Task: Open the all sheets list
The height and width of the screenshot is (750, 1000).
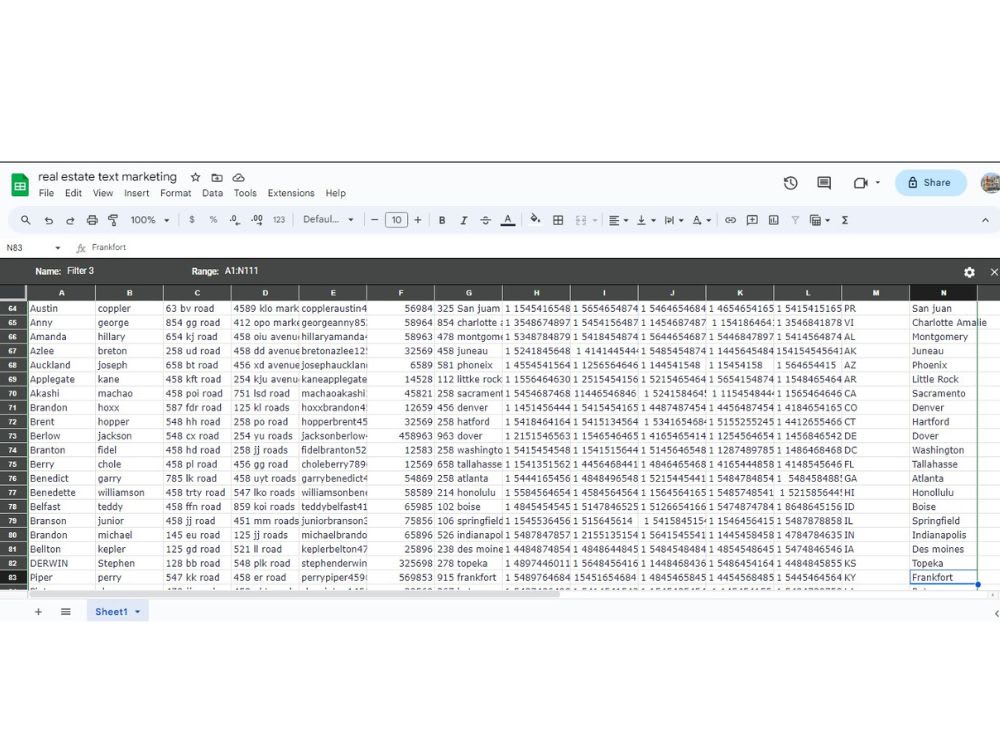Action: [66, 612]
